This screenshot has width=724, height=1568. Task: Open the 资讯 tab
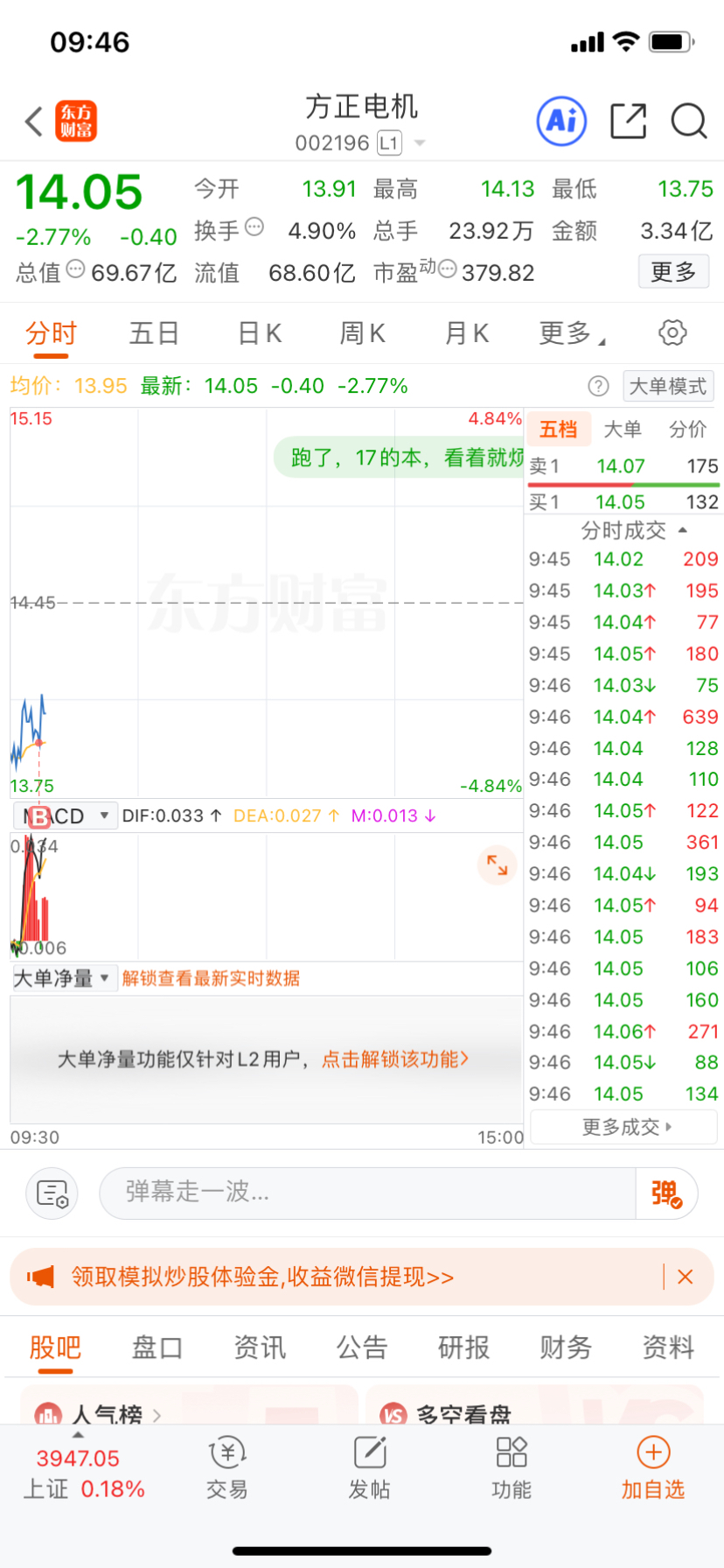click(x=260, y=1347)
